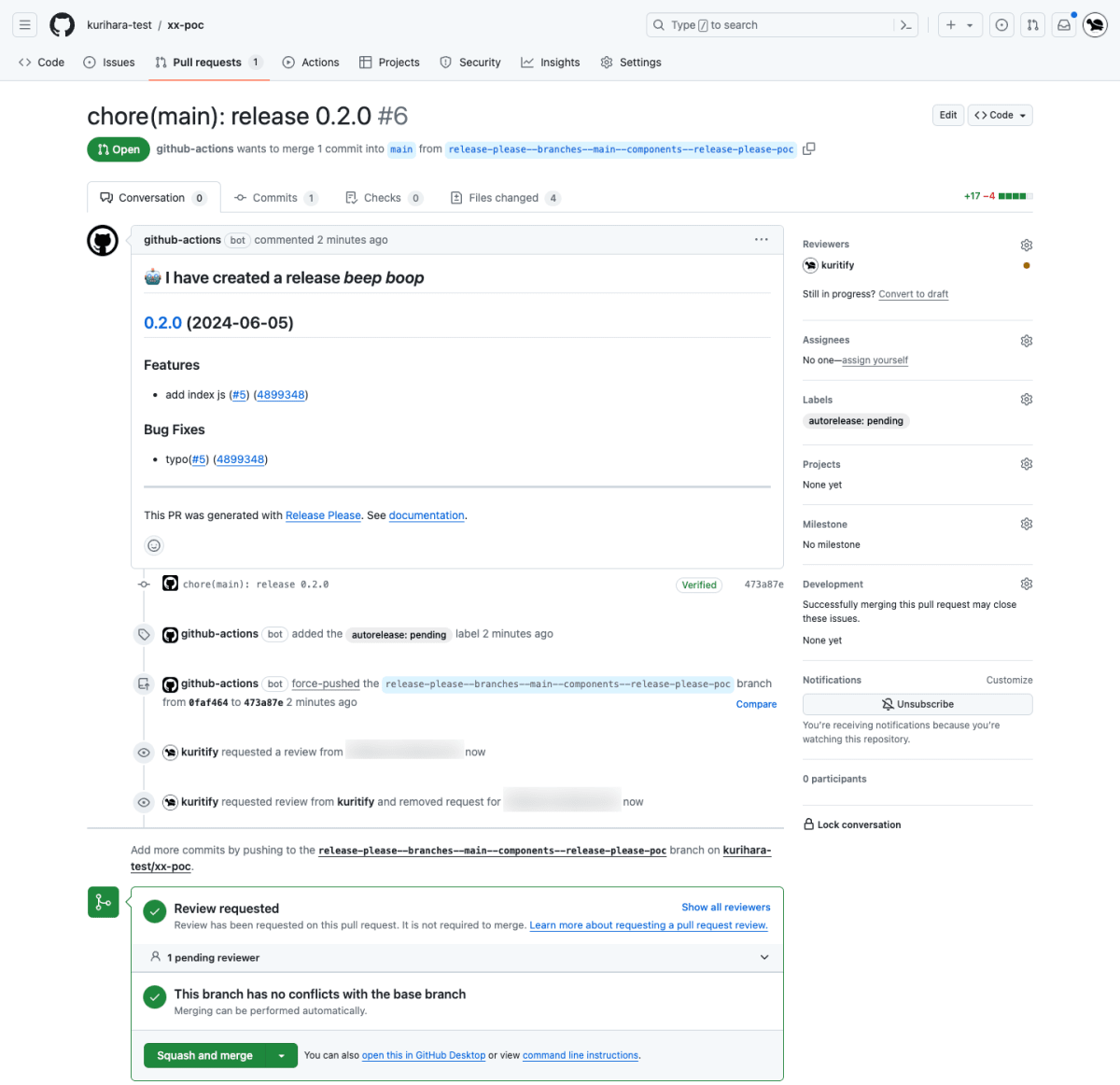Open the 0.2.0 release link
1120x1085 pixels.
pyautogui.click(x=162, y=322)
